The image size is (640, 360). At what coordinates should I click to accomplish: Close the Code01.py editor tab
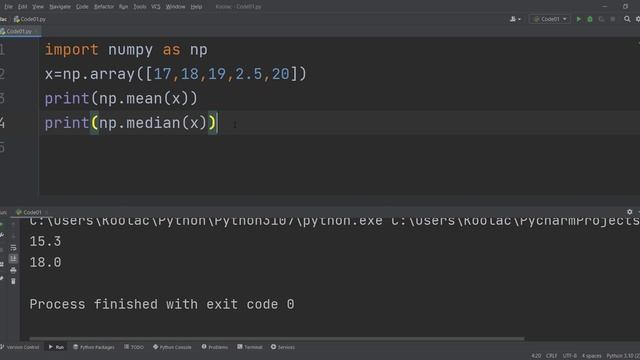(37, 31)
